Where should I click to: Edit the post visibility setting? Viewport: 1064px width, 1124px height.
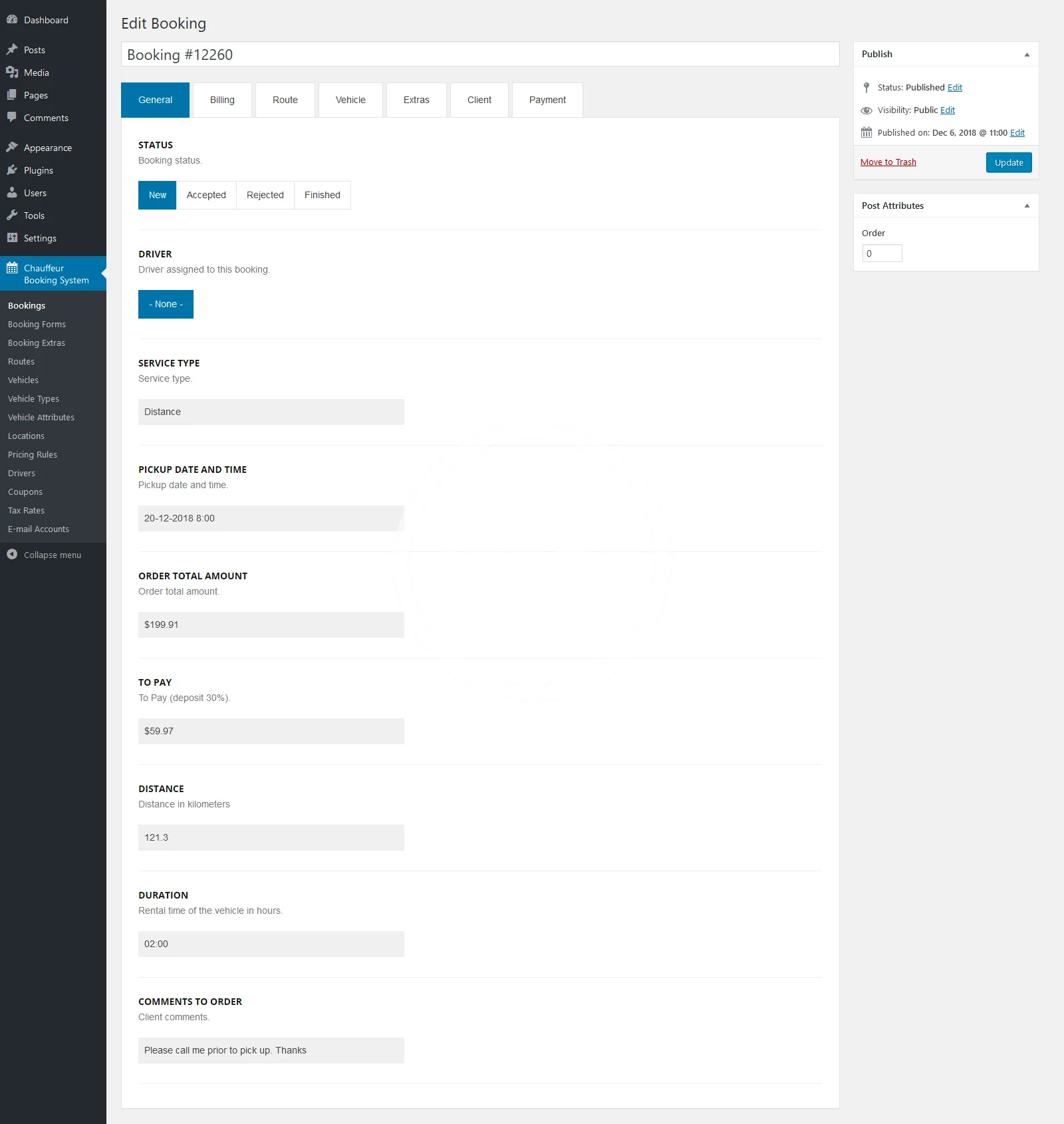[947, 110]
